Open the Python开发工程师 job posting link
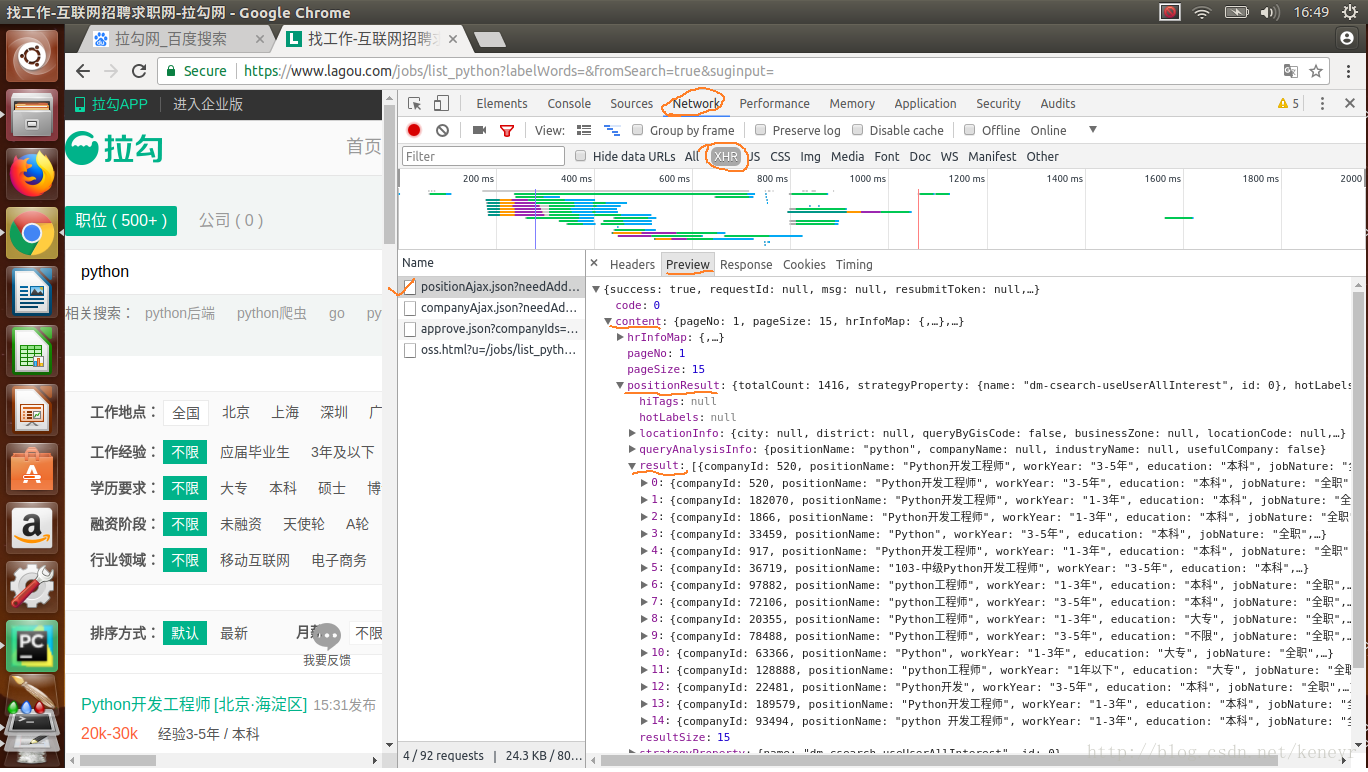 (x=194, y=704)
